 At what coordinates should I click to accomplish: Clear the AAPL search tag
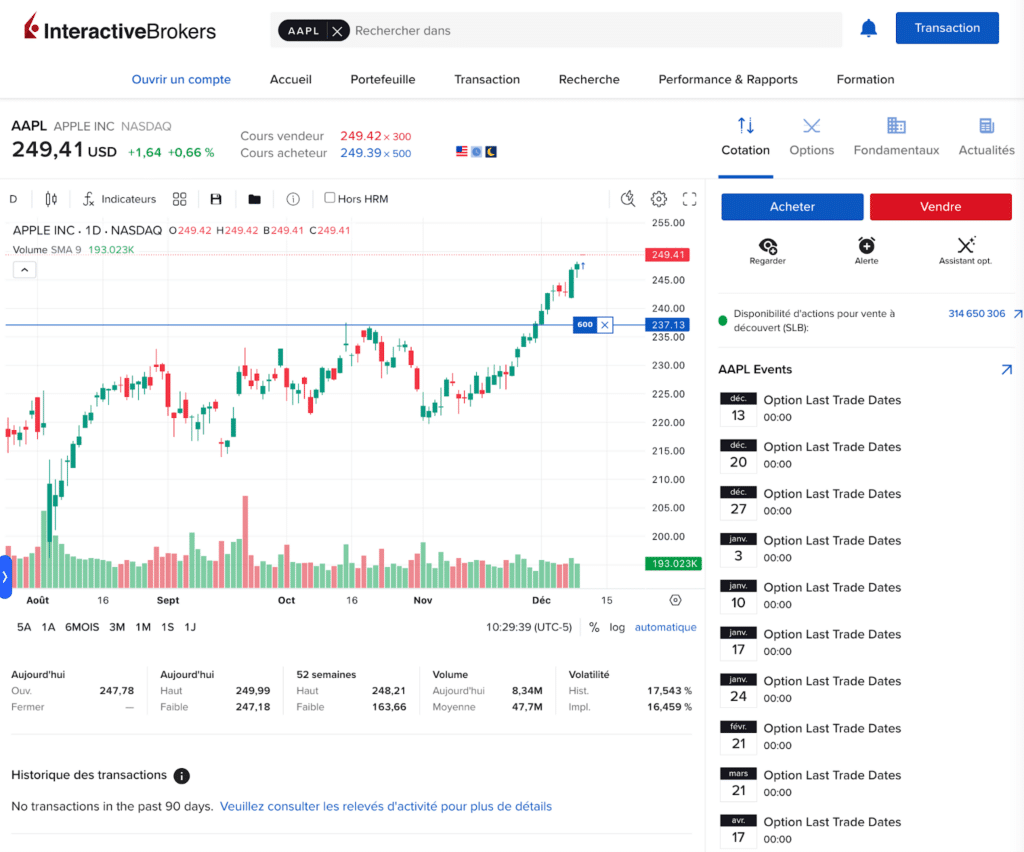337,31
